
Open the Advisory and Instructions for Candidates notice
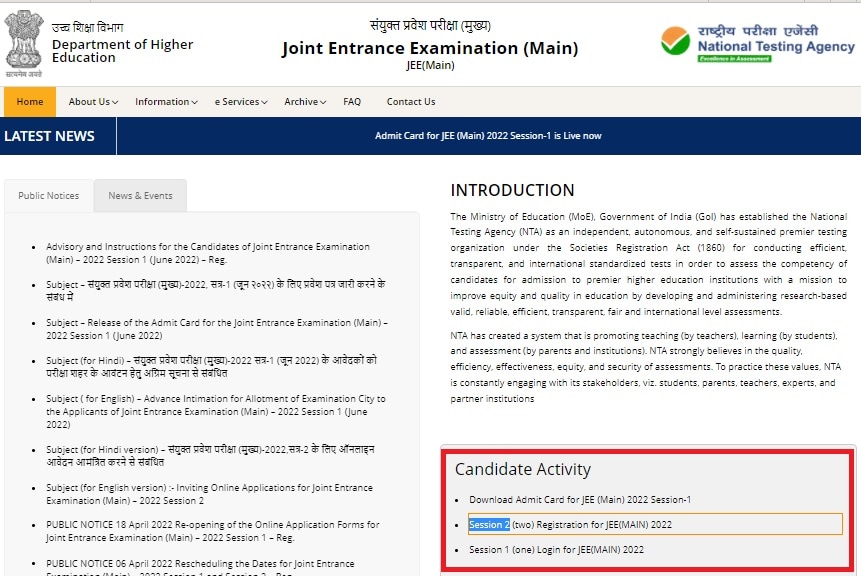click(207, 253)
